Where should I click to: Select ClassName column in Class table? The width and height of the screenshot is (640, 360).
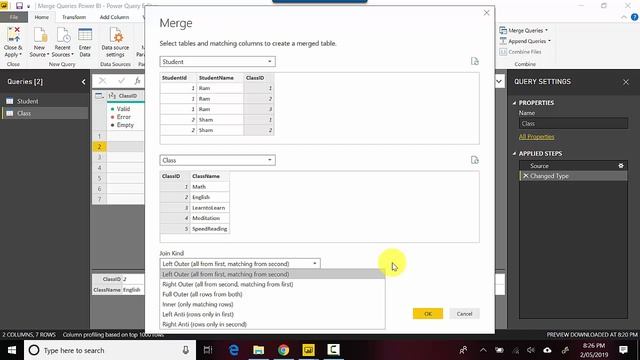pyautogui.click(x=209, y=176)
